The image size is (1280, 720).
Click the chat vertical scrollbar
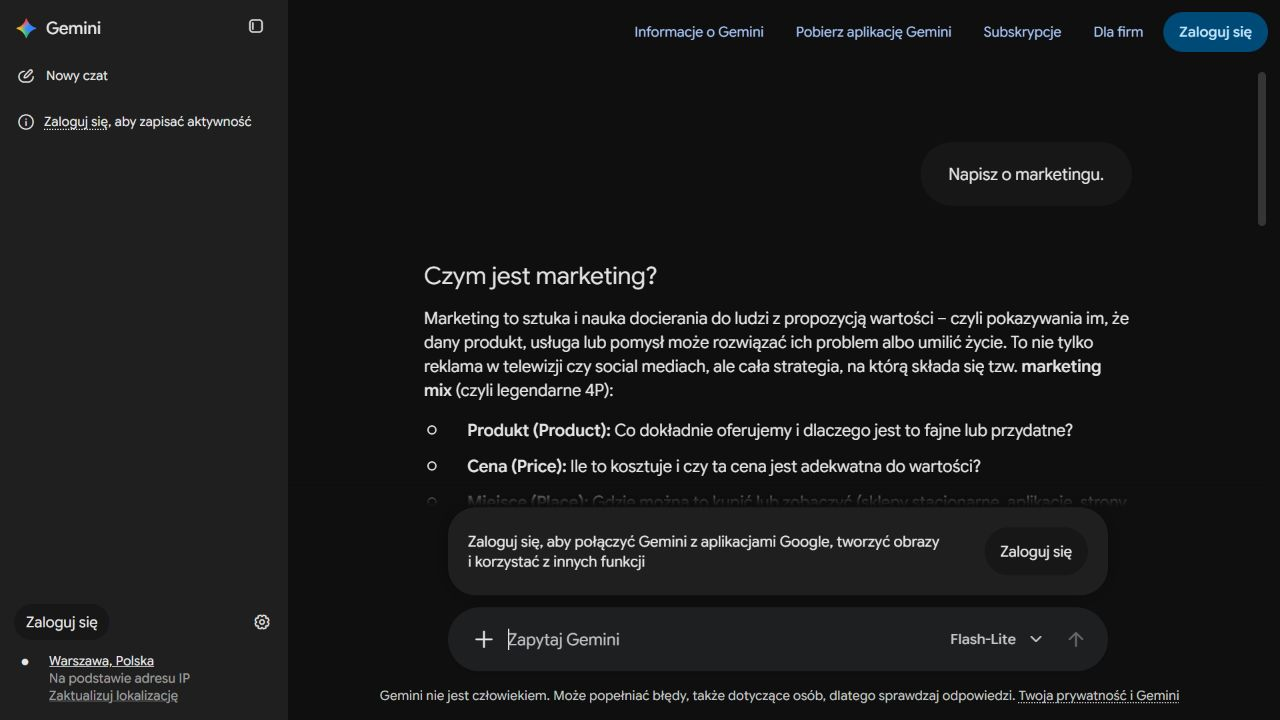1262,150
